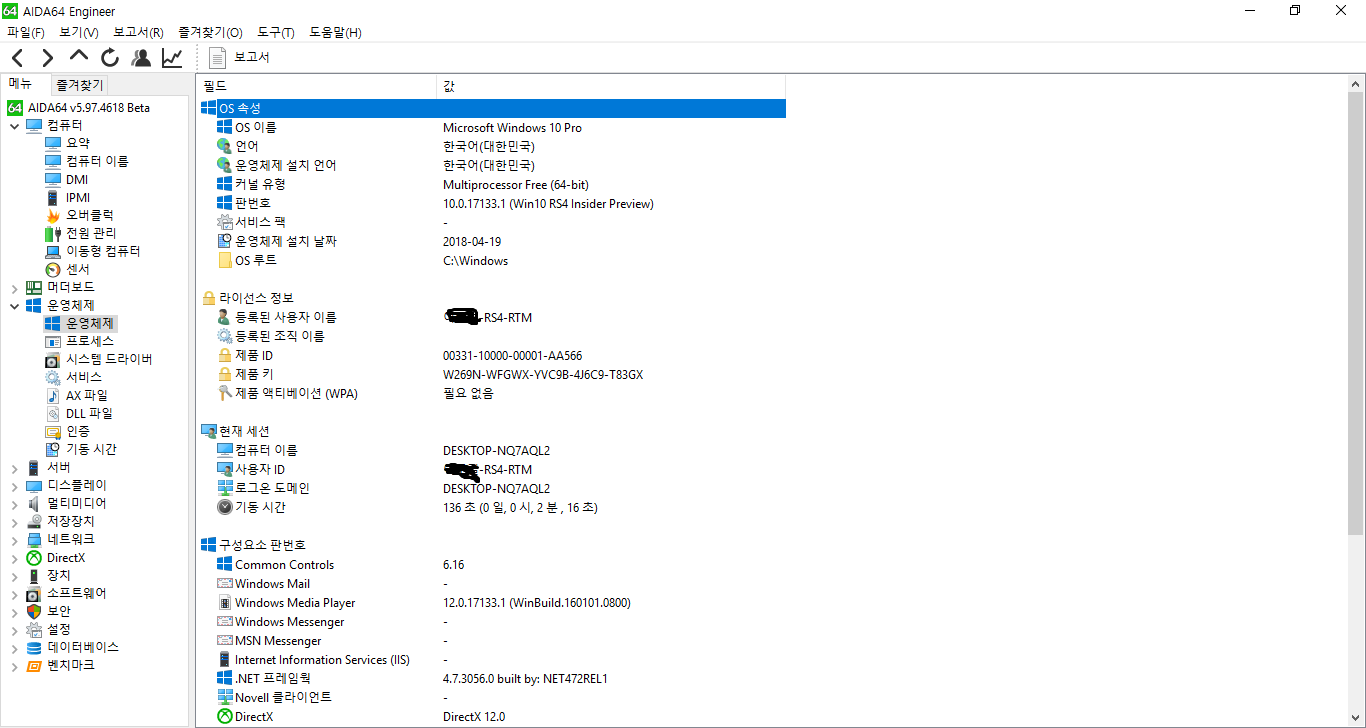Select the DMI item icon

coord(53,179)
